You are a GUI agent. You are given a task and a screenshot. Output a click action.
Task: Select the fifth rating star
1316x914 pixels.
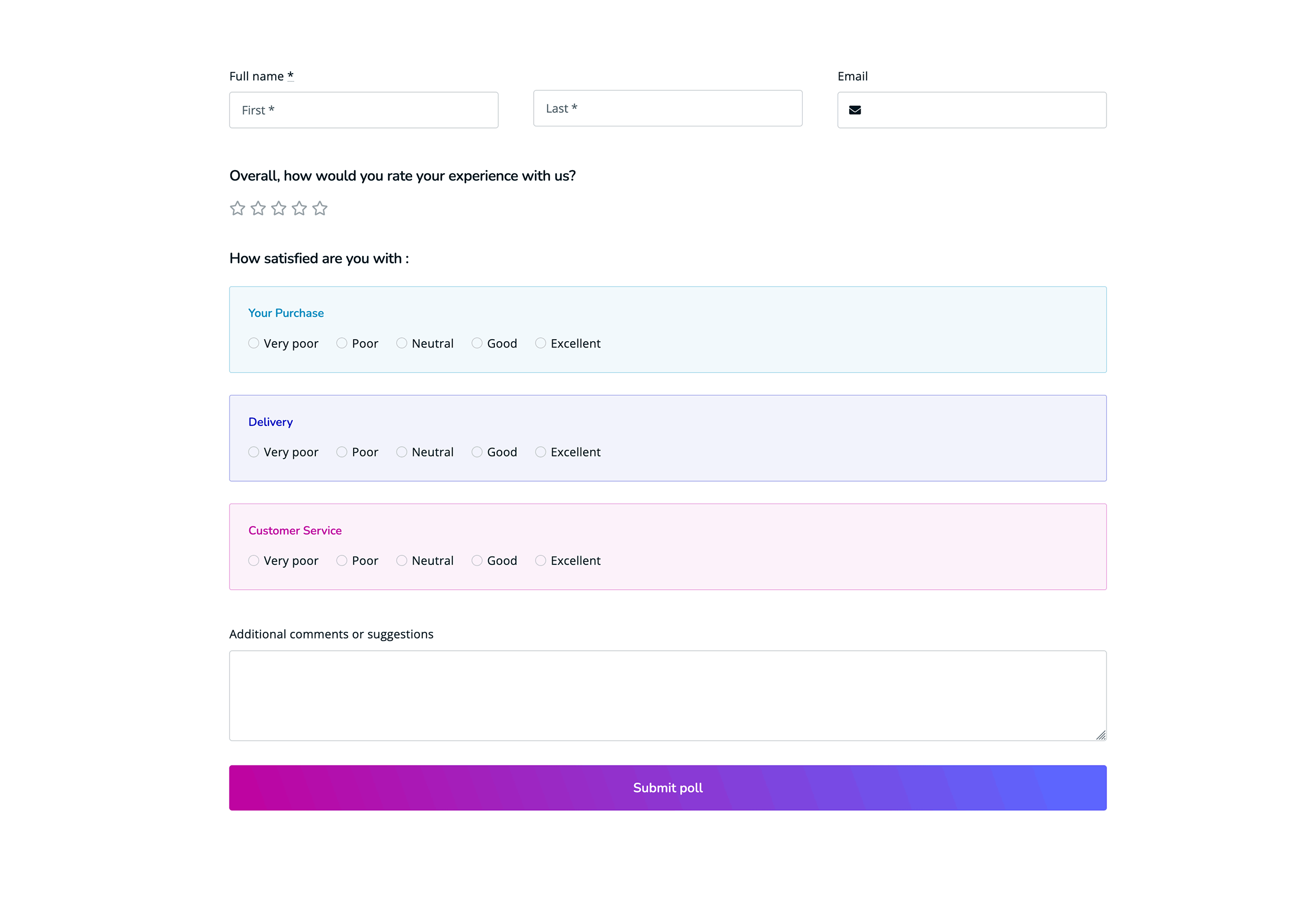pyautogui.click(x=320, y=208)
